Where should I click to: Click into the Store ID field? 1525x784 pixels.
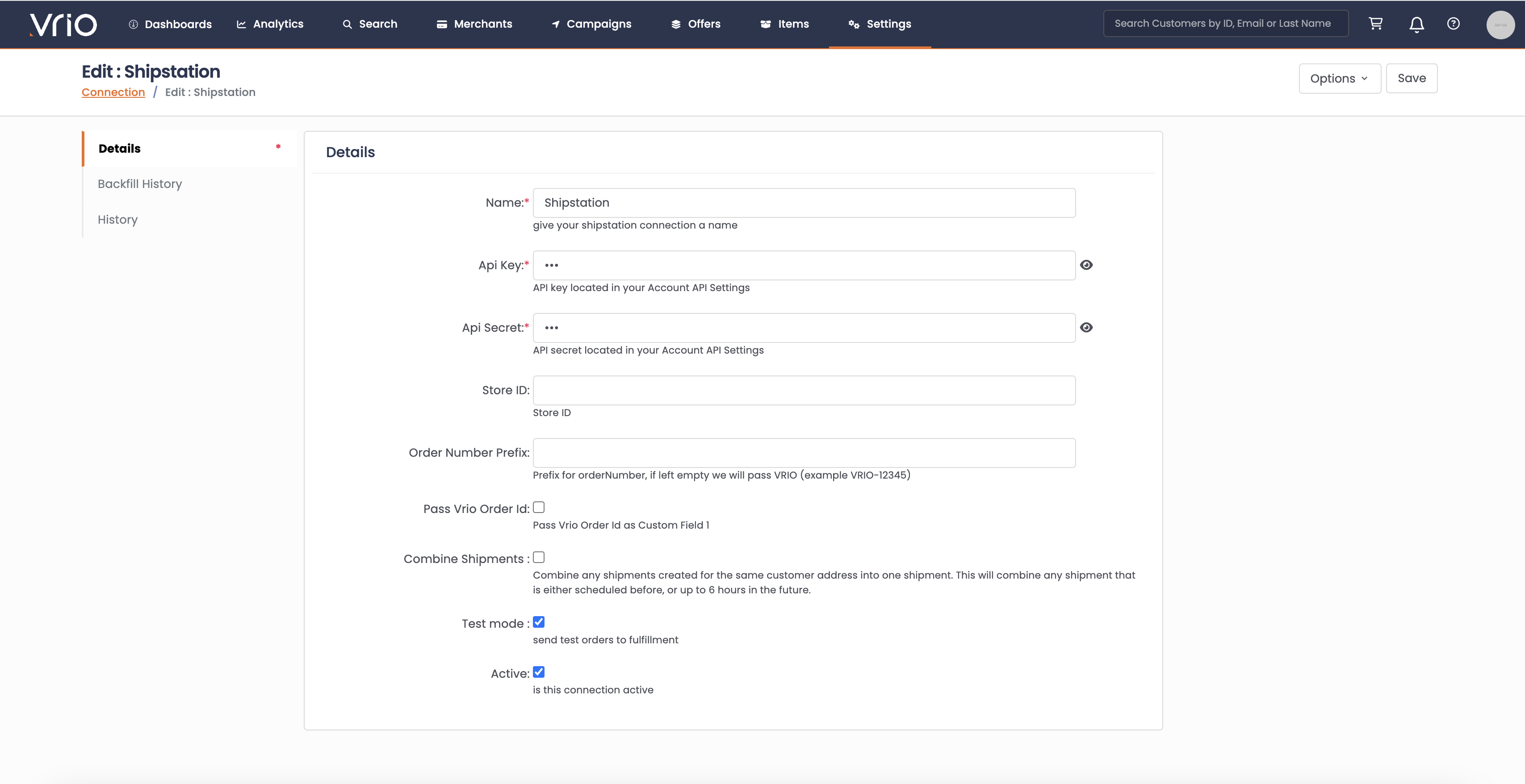(x=804, y=391)
